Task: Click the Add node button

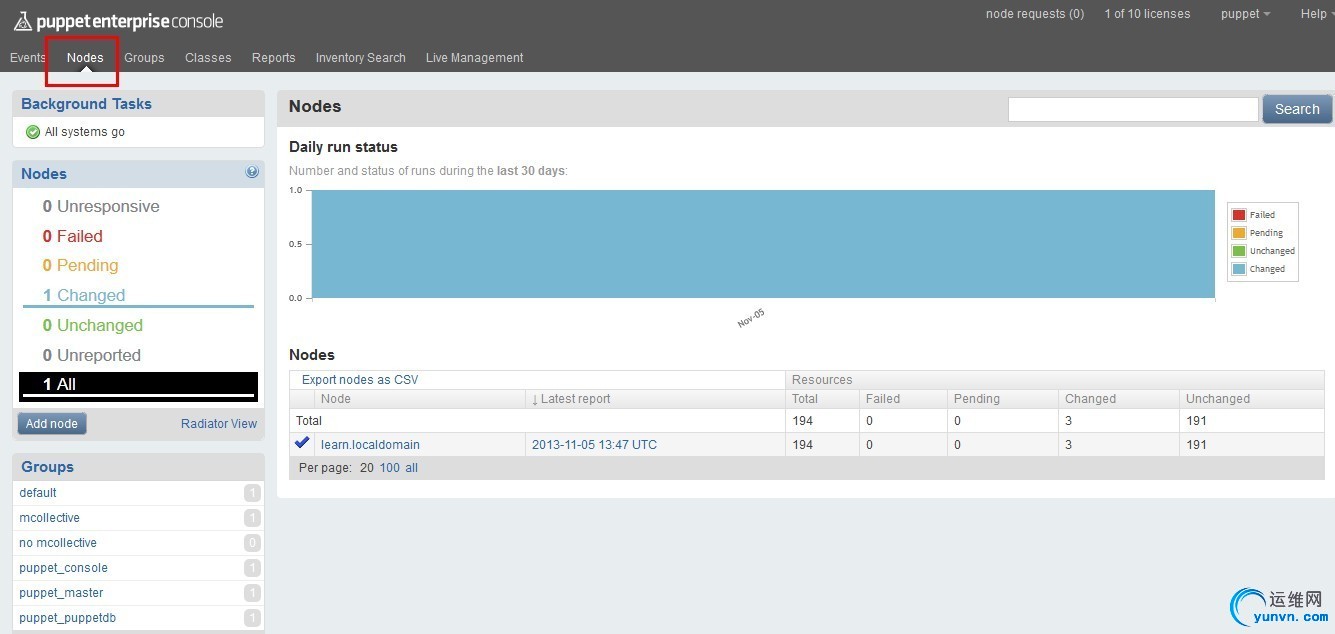Action: [52, 424]
